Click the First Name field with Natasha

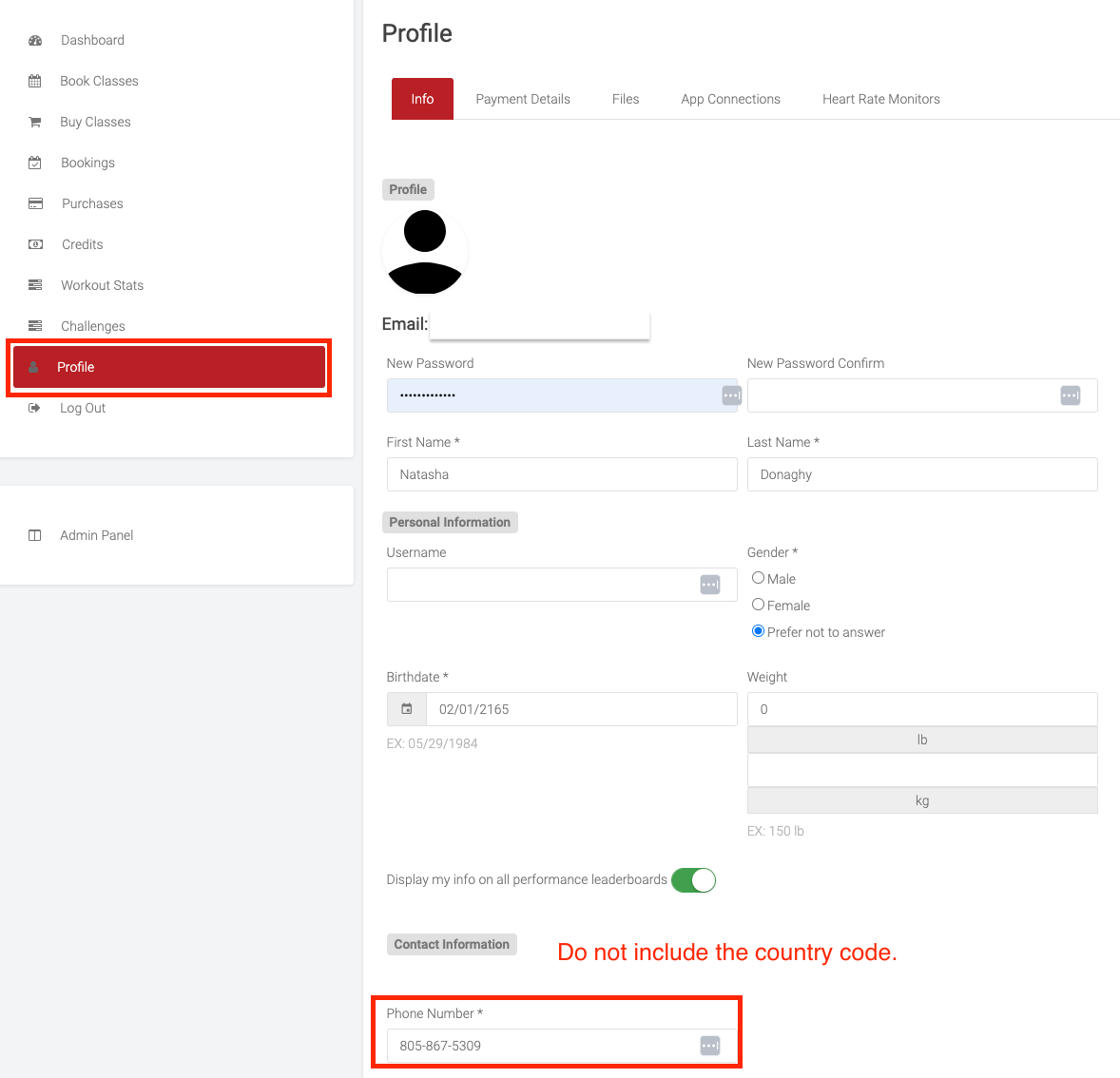(562, 474)
